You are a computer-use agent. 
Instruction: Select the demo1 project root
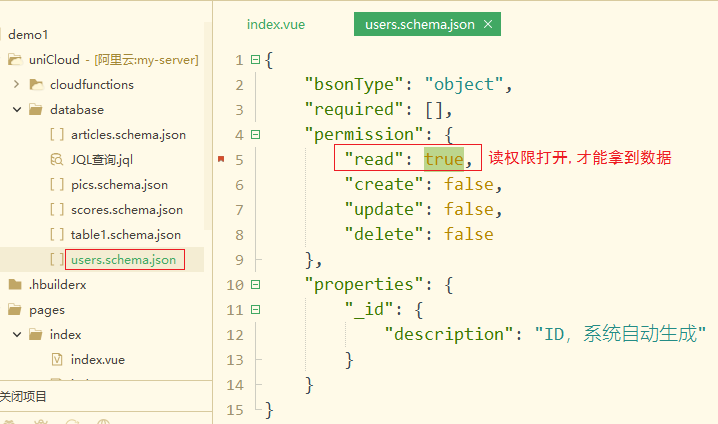coord(28,35)
